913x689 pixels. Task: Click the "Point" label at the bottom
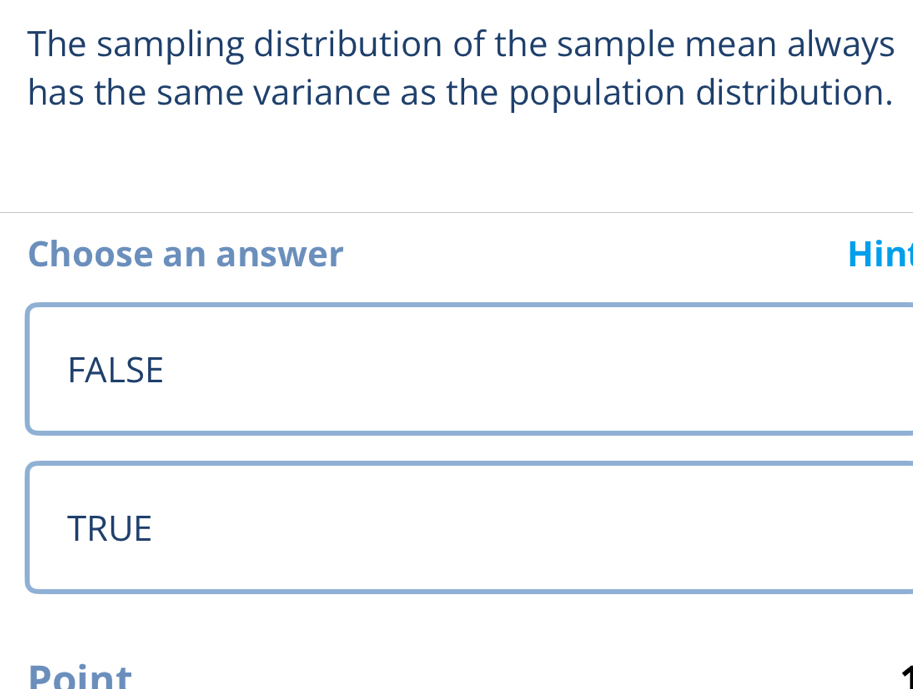[80, 676]
